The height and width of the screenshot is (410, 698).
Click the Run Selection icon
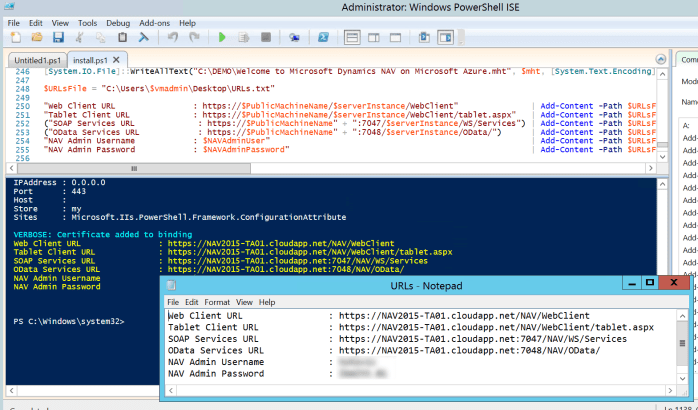click(244, 39)
